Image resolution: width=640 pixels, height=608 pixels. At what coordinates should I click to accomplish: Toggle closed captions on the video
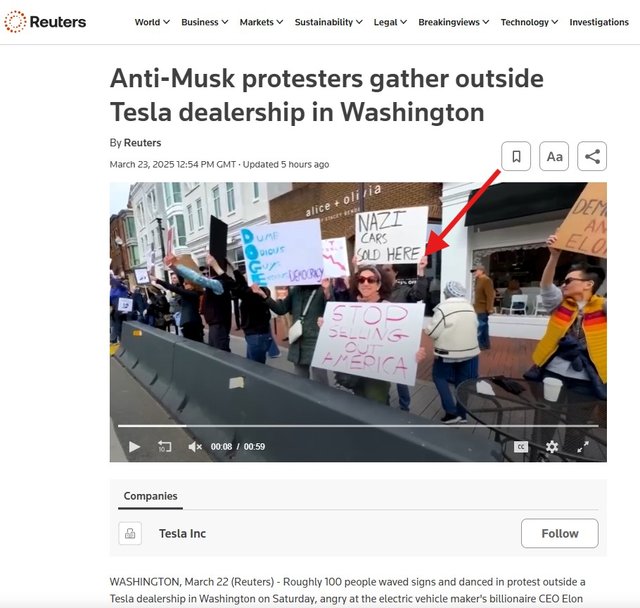(x=521, y=447)
